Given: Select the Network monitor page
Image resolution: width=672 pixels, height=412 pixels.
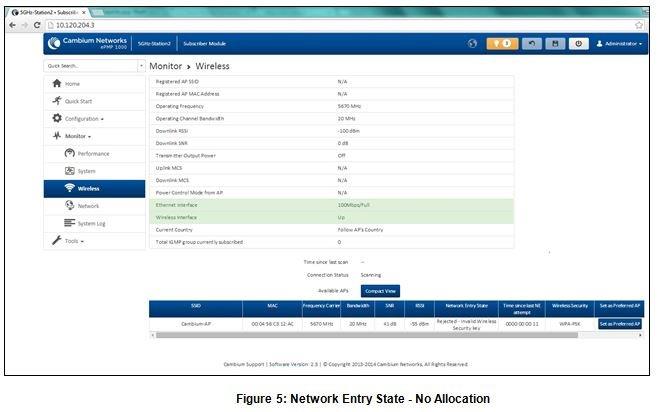Looking at the screenshot, I should point(88,205).
